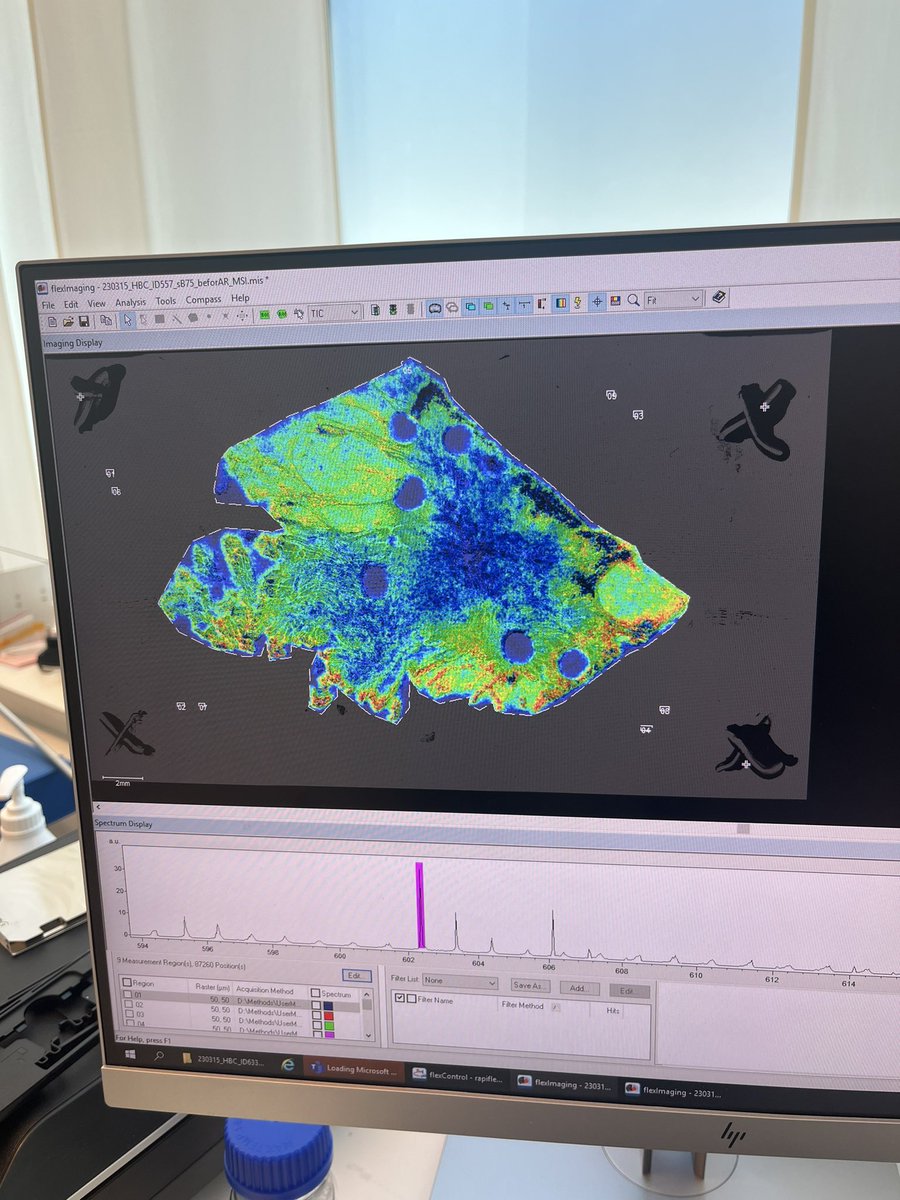Click region list scrollbar down arrow

(x=367, y=1035)
